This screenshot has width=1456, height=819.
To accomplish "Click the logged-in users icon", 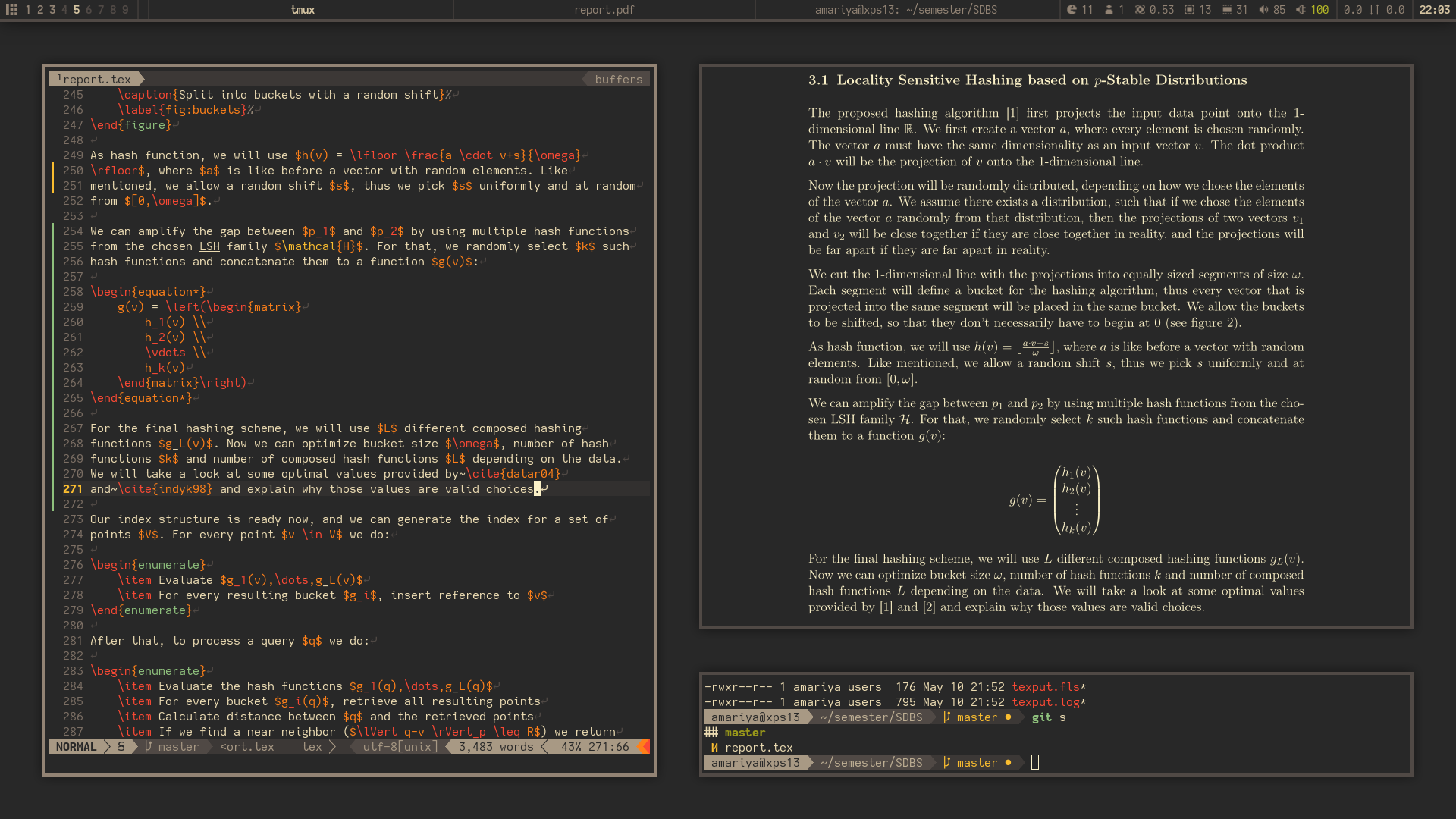I will click(1109, 10).
